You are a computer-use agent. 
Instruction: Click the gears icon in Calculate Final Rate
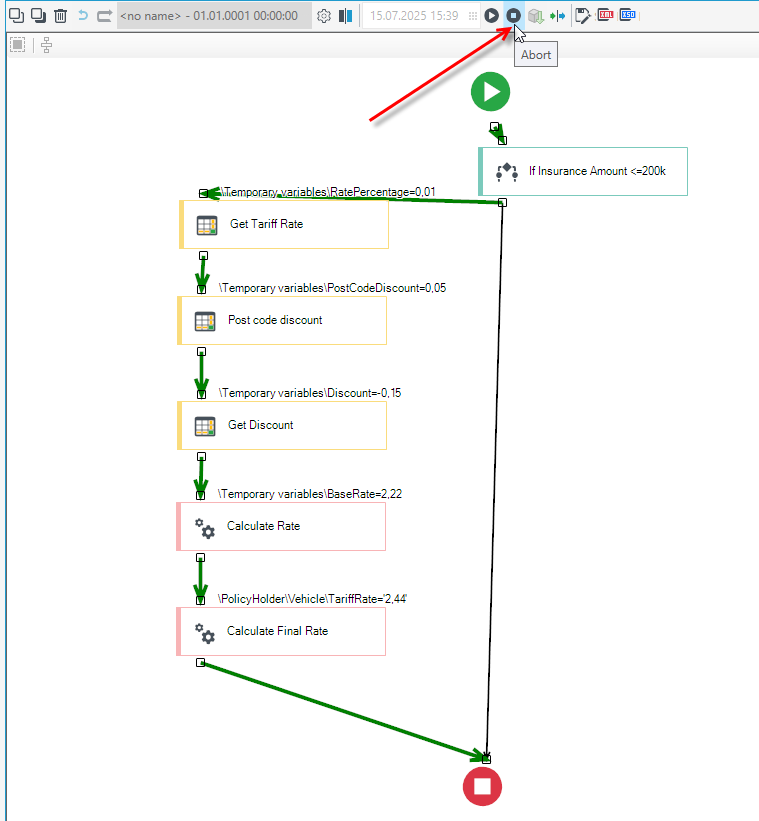pyautogui.click(x=205, y=633)
